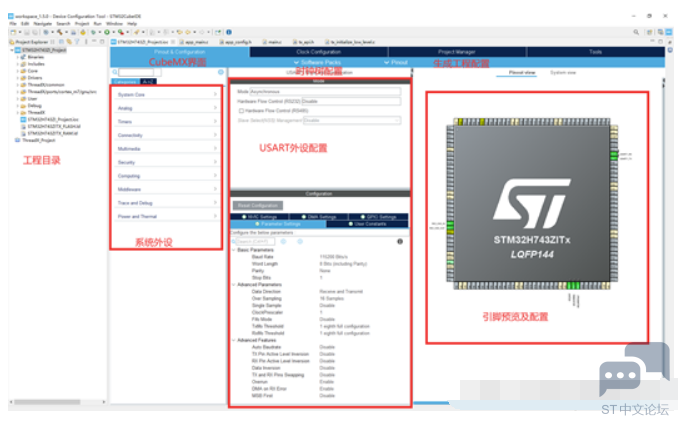Expand the Drivers folder in Project Explorer
678x425 pixels.
tap(18, 78)
